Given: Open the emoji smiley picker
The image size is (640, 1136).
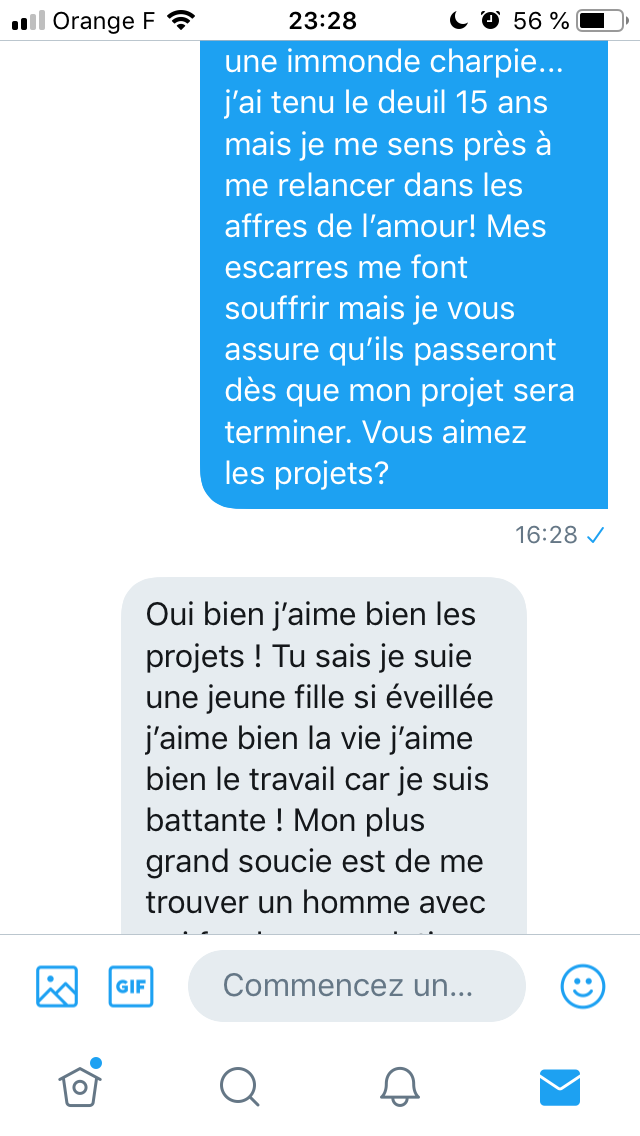Looking at the screenshot, I should click(x=583, y=986).
